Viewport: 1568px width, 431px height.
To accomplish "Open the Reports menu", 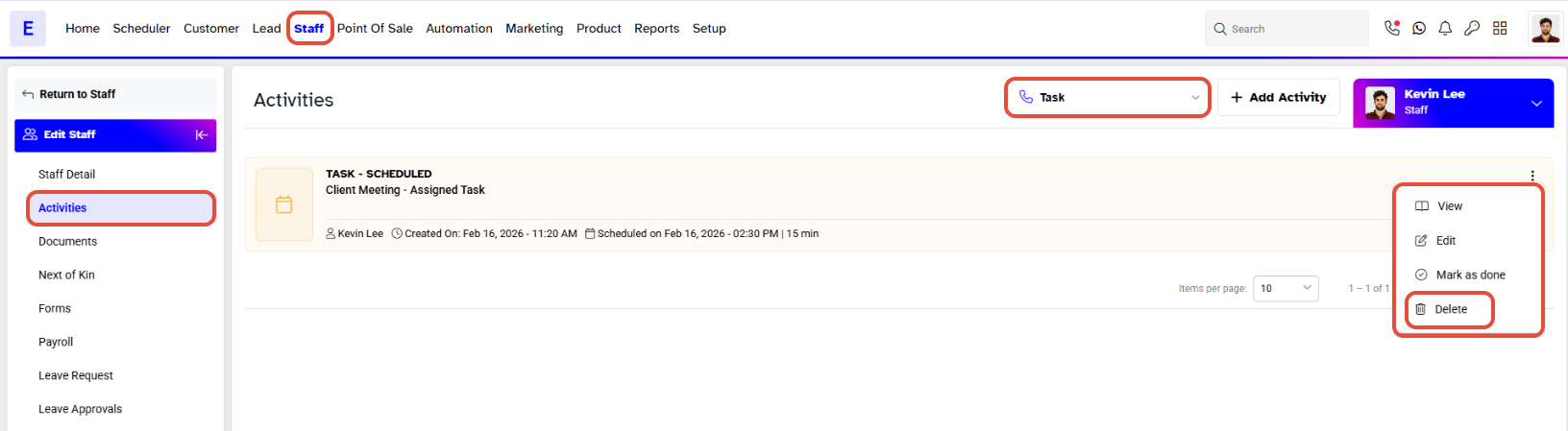I will click(x=657, y=29).
